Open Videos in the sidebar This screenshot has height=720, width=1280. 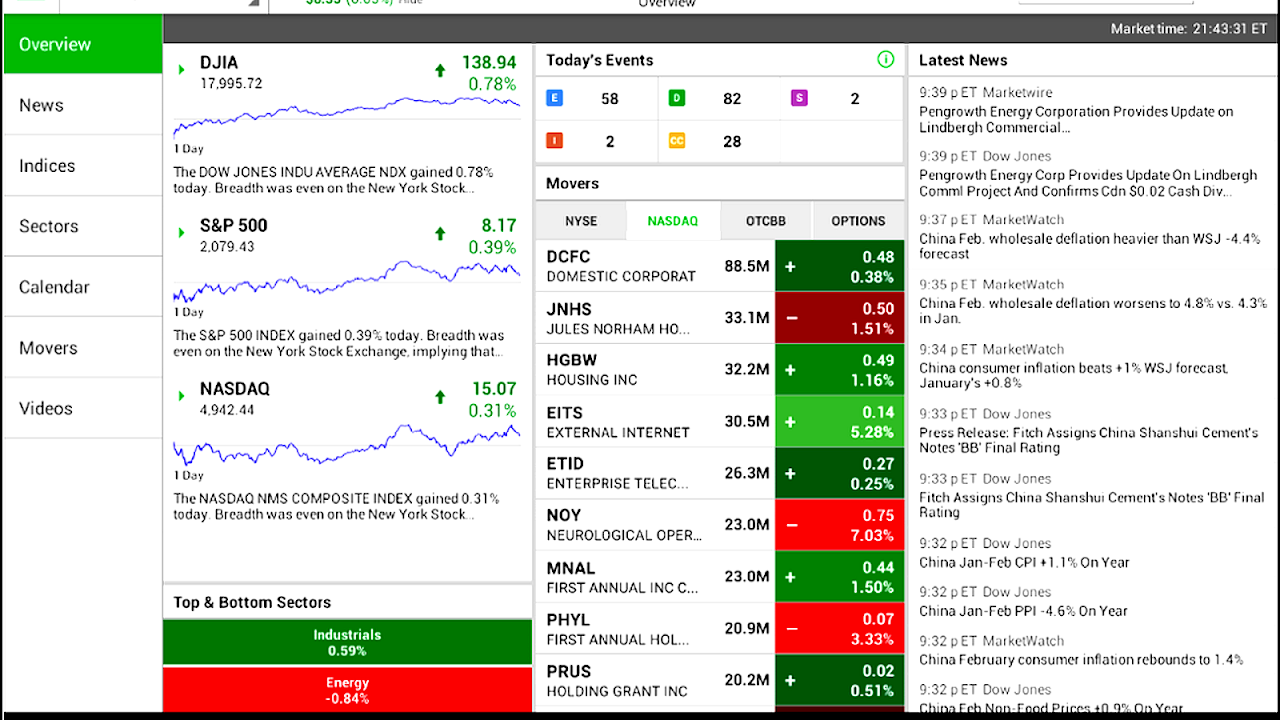click(x=82, y=408)
